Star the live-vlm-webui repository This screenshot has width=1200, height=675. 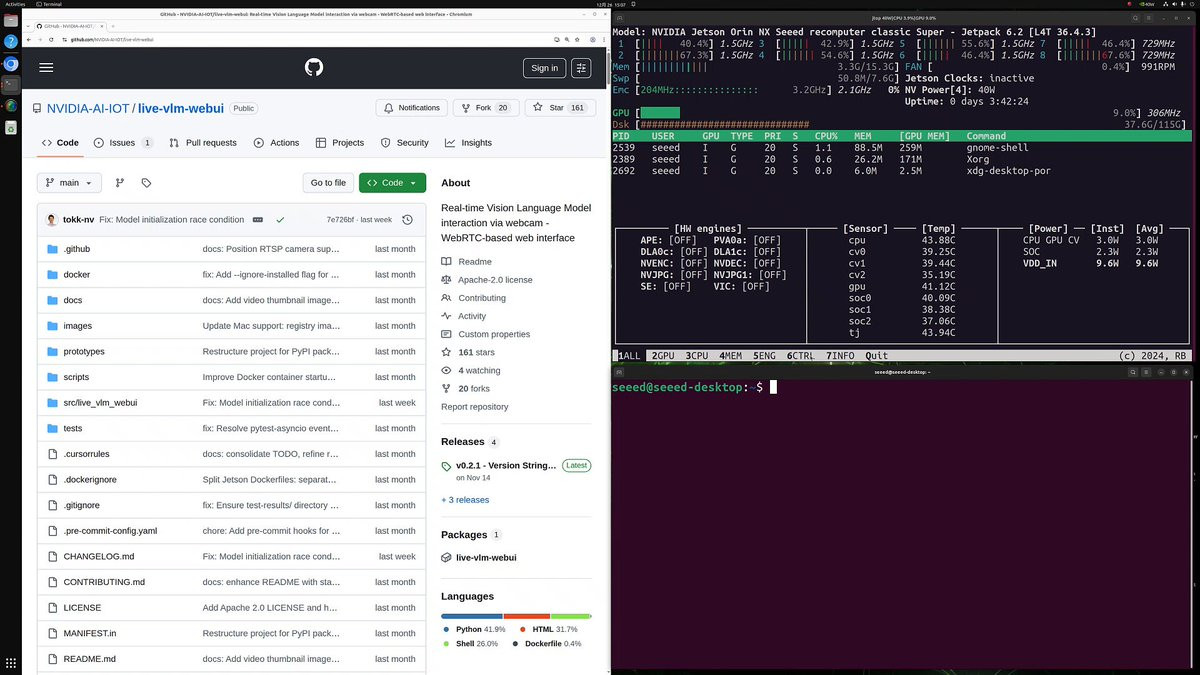tap(558, 108)
